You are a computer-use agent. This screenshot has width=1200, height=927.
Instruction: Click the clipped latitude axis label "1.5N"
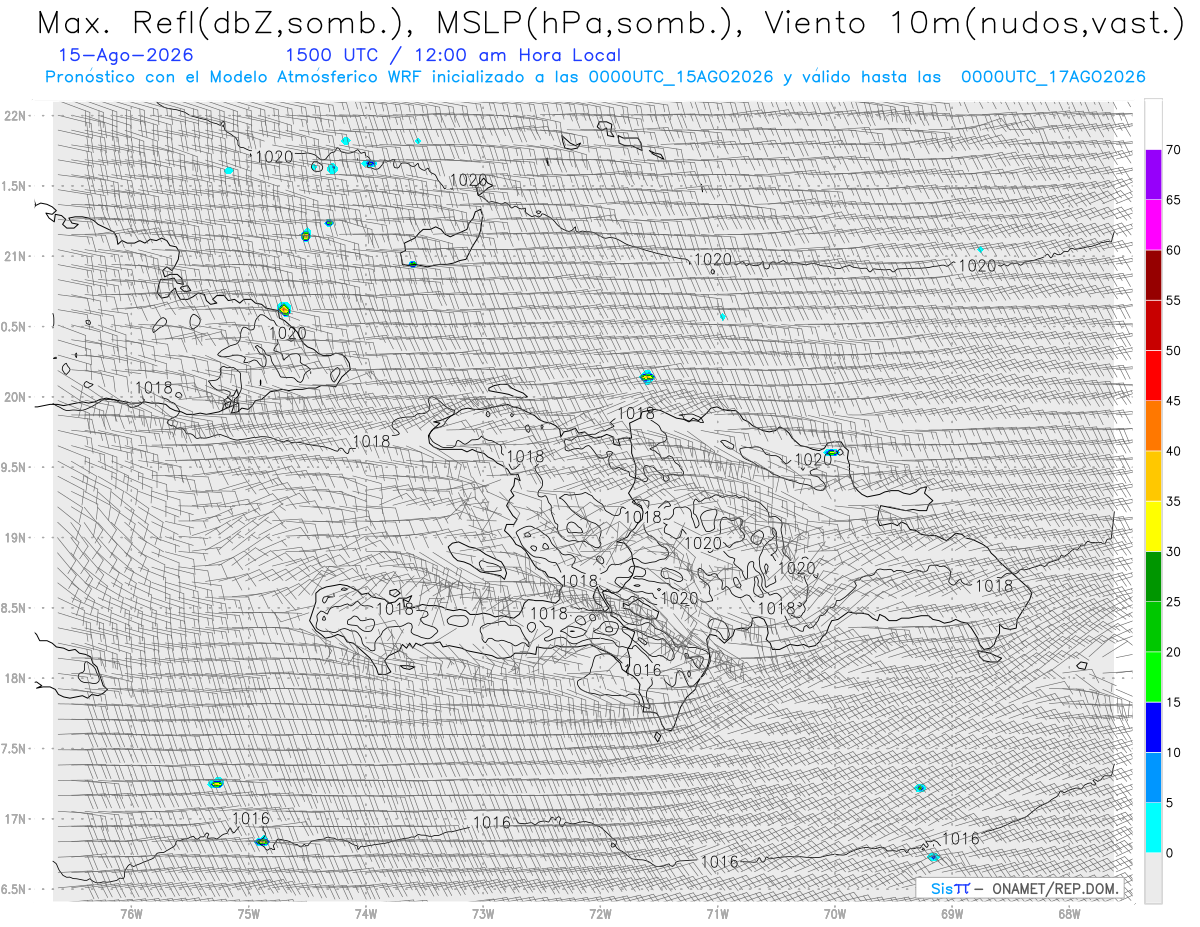(x=15, y=186)
